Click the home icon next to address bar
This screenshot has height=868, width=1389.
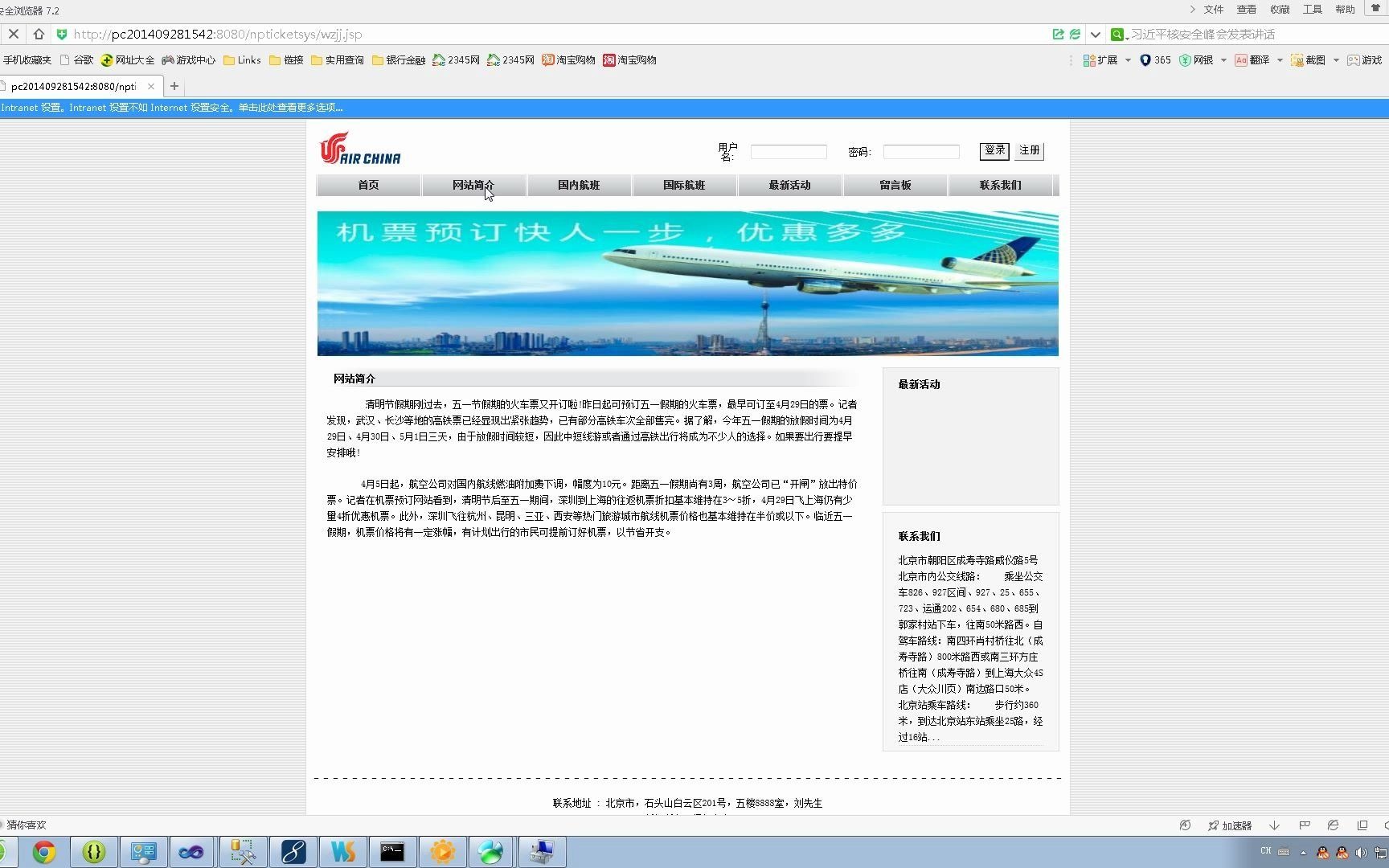[39, 34]
